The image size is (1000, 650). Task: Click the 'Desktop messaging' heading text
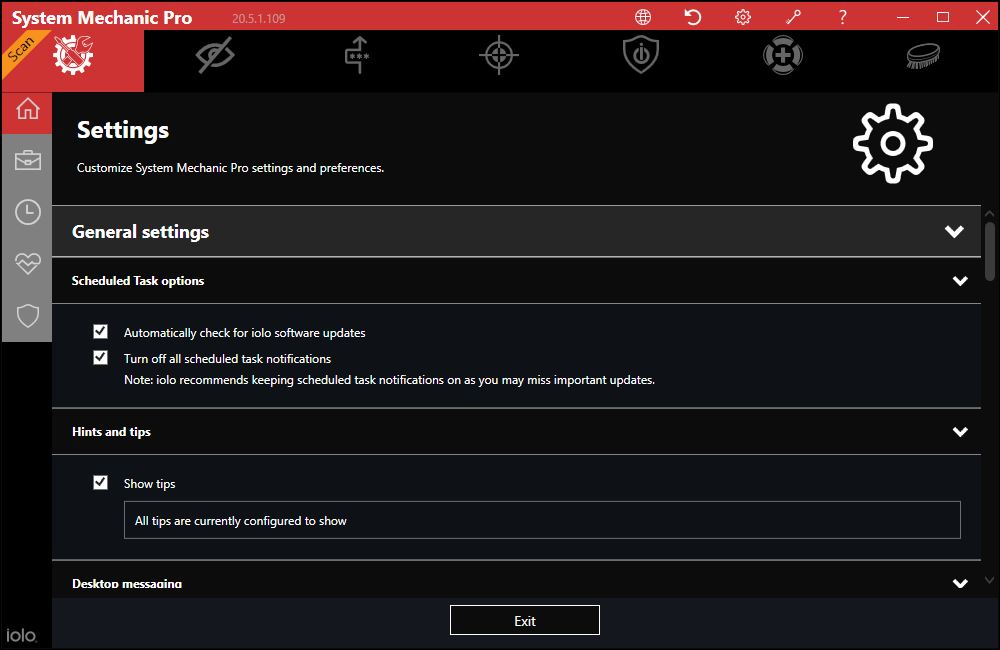[x=127, y=583]
